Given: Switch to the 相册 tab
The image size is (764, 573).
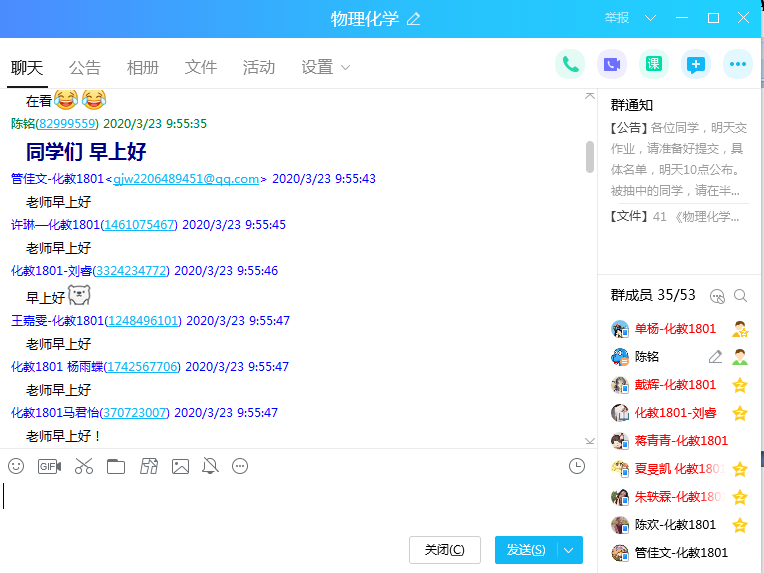Looking at the screenshot, I should (143, 67).
